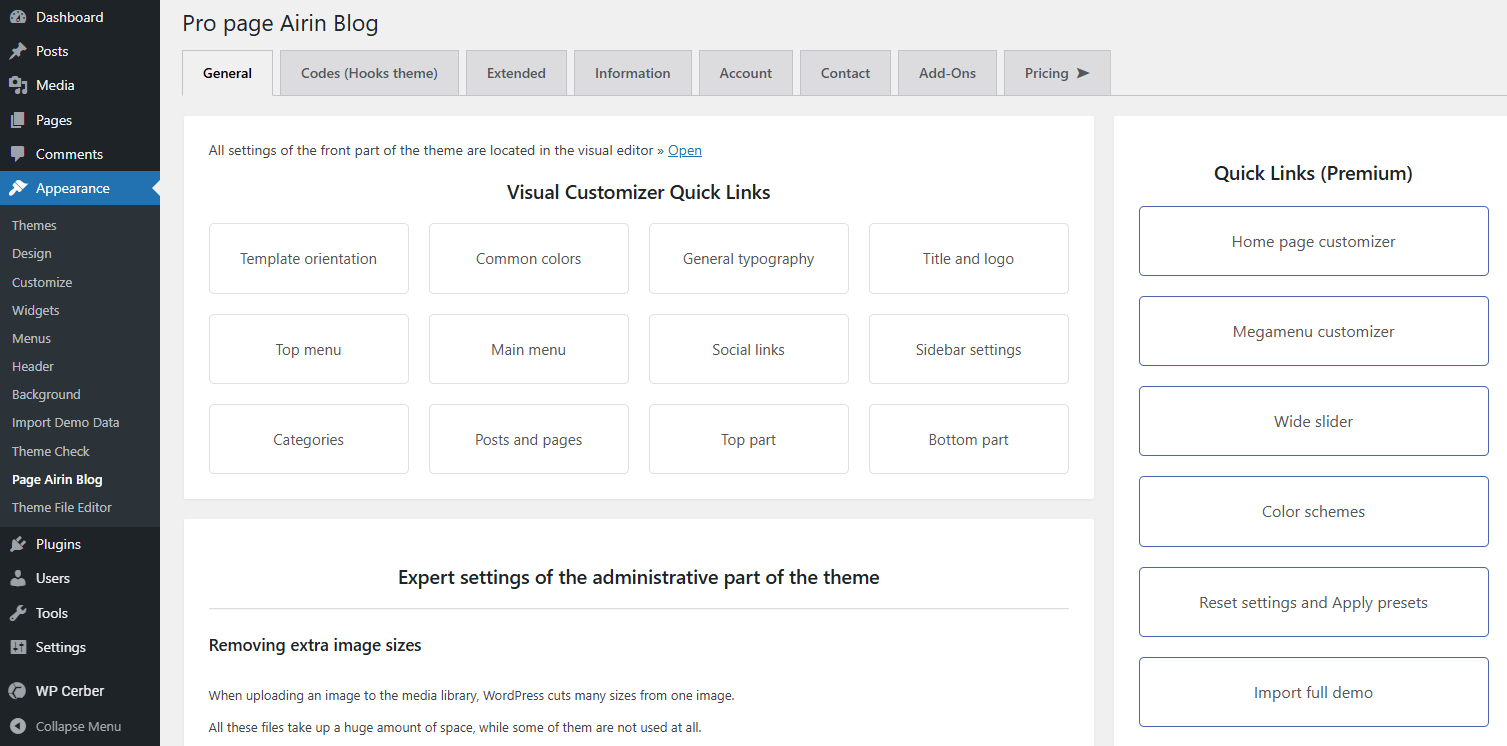Go to the Account tab
The image size is (1507, 746).
(746, 73)
